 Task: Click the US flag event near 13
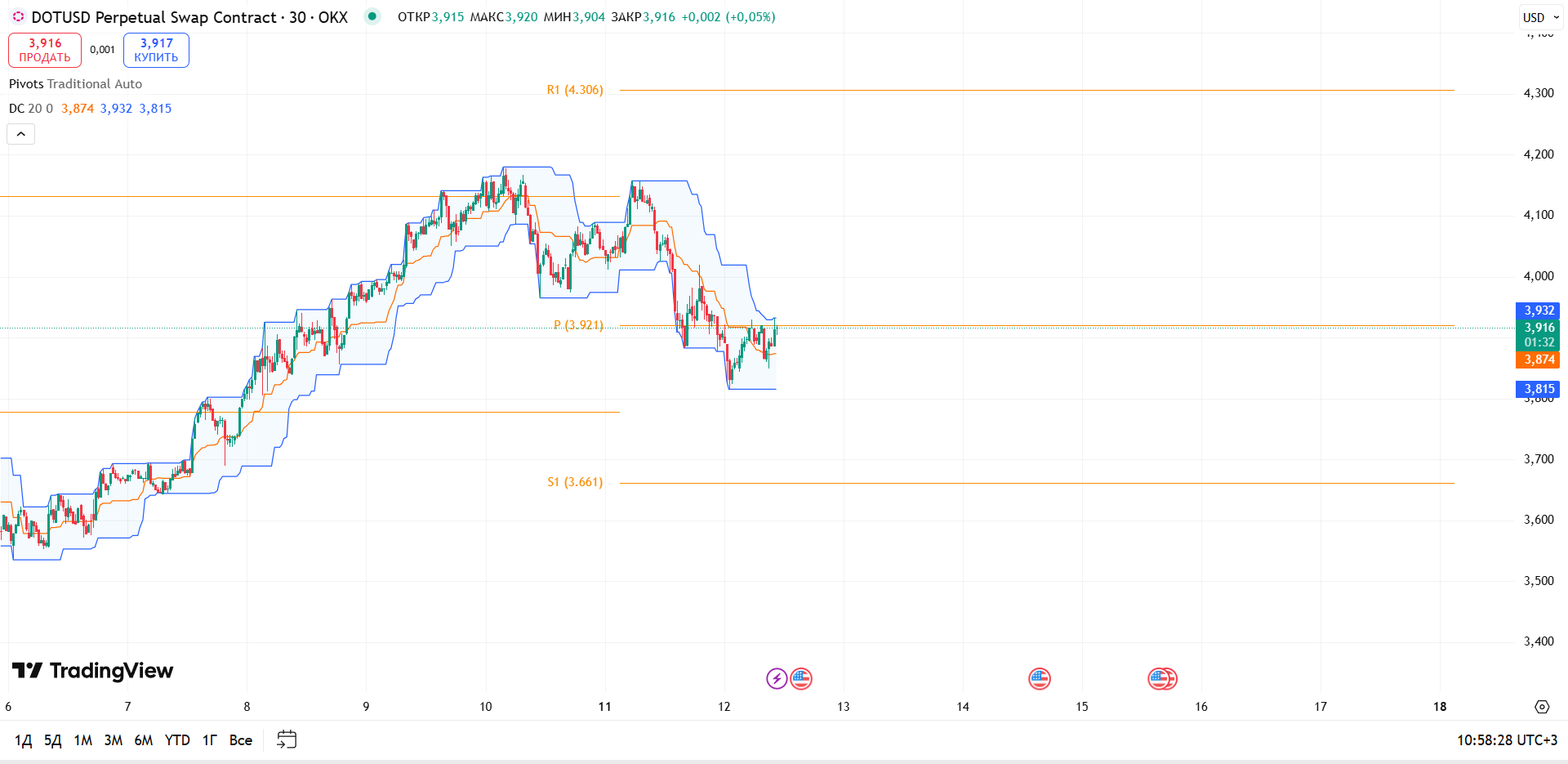(802, 678)
